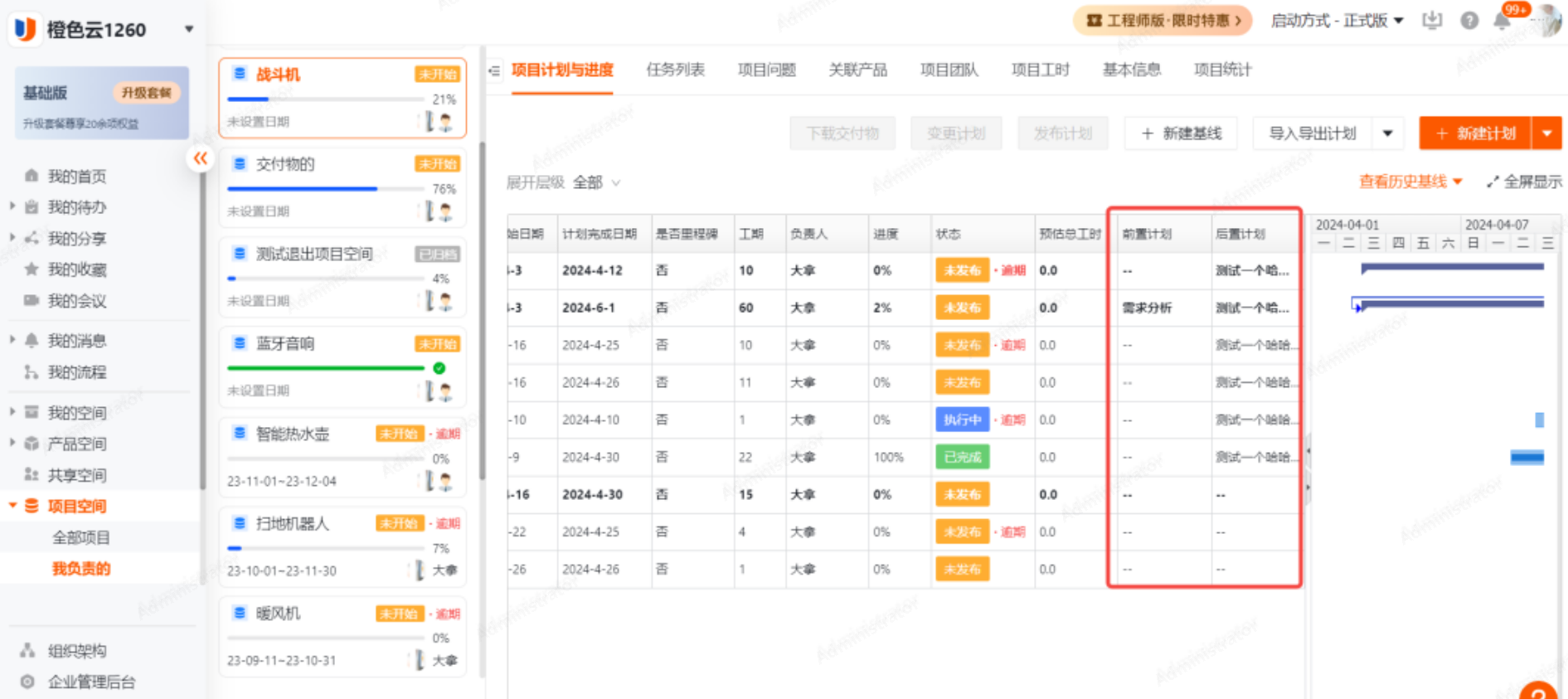This screenshot has height=699, width=1568.
Task: Switch to the 项目团队 tab
Action: (x=949, y=70)
